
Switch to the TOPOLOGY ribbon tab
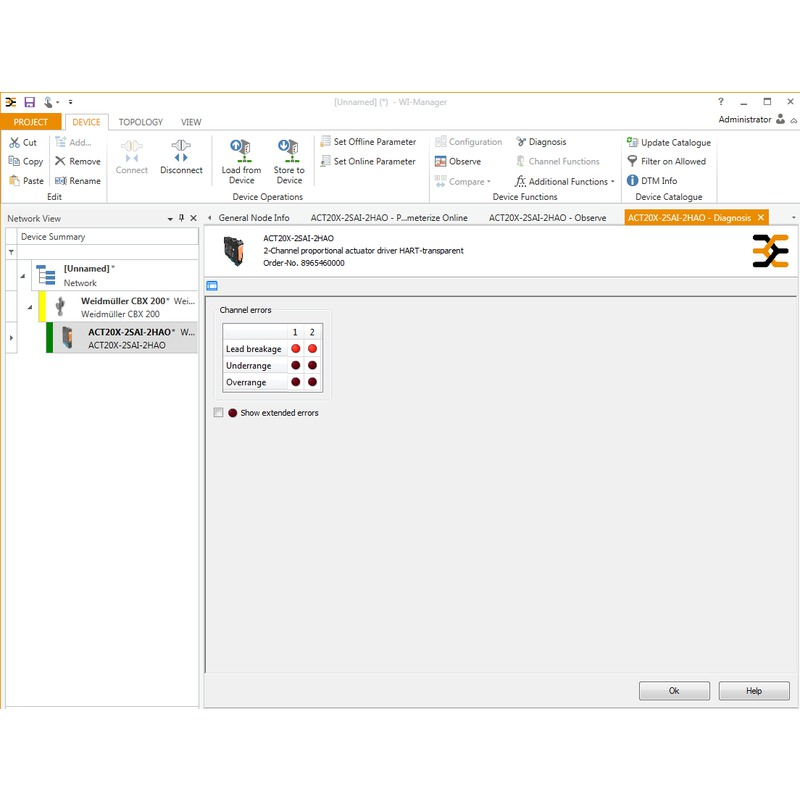[x=141, y=122]
